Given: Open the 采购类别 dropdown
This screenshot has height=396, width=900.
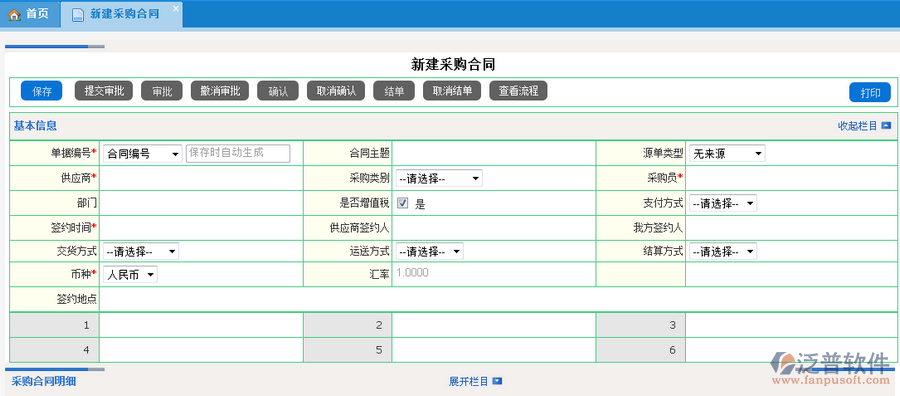Looking at the screenshot, I should click(x=439, y=178).
